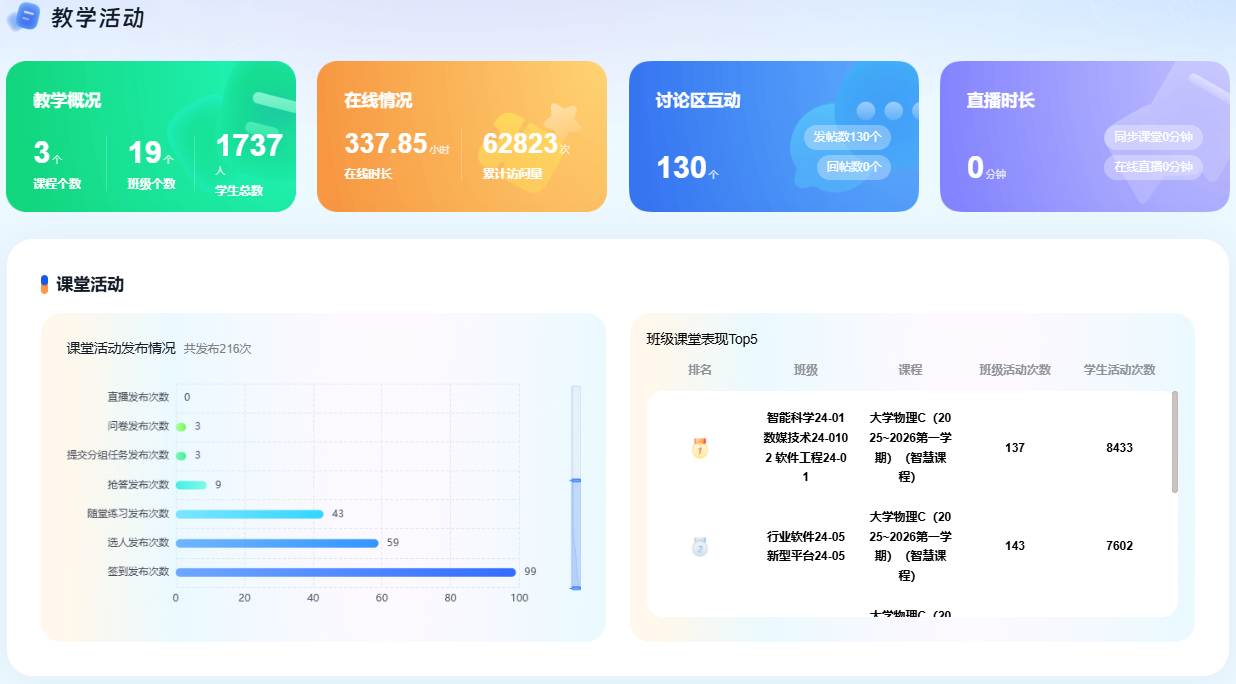Click the Top5 table vertical scrollbar
1236x684 pixels.
click(x=1175, y=441)
